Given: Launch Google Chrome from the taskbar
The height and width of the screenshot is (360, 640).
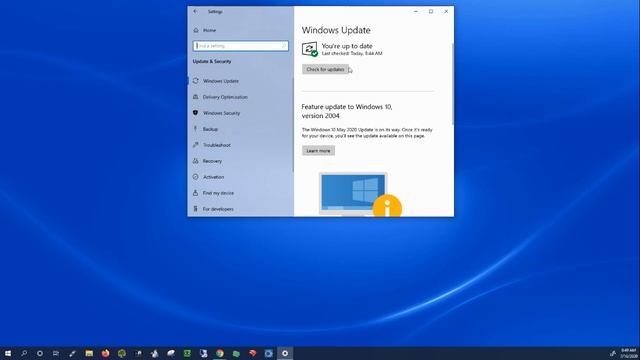Looking at the screenshot, I should (x=220, y=353).
